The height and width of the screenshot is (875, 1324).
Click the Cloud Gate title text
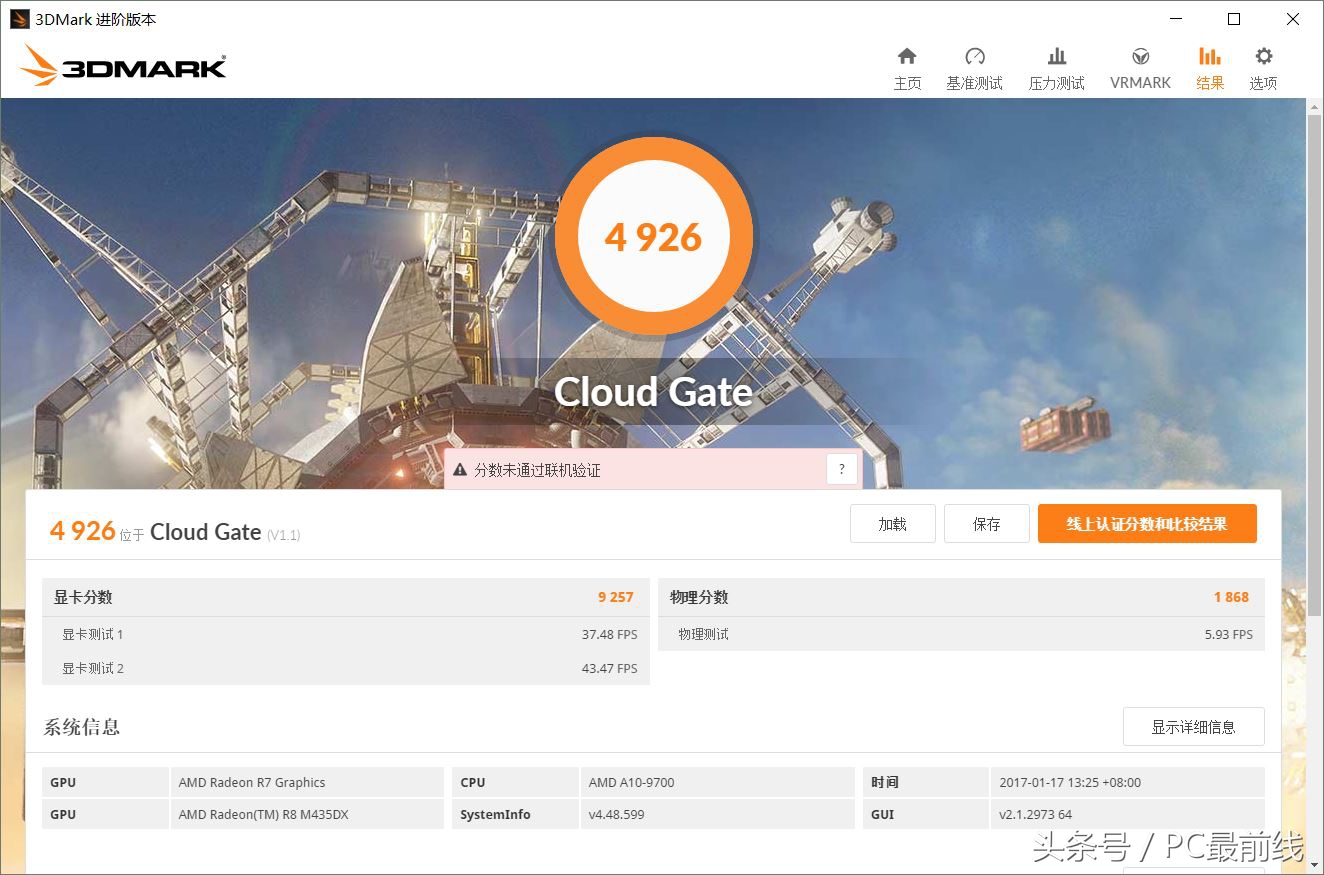[x=653, y=392]
